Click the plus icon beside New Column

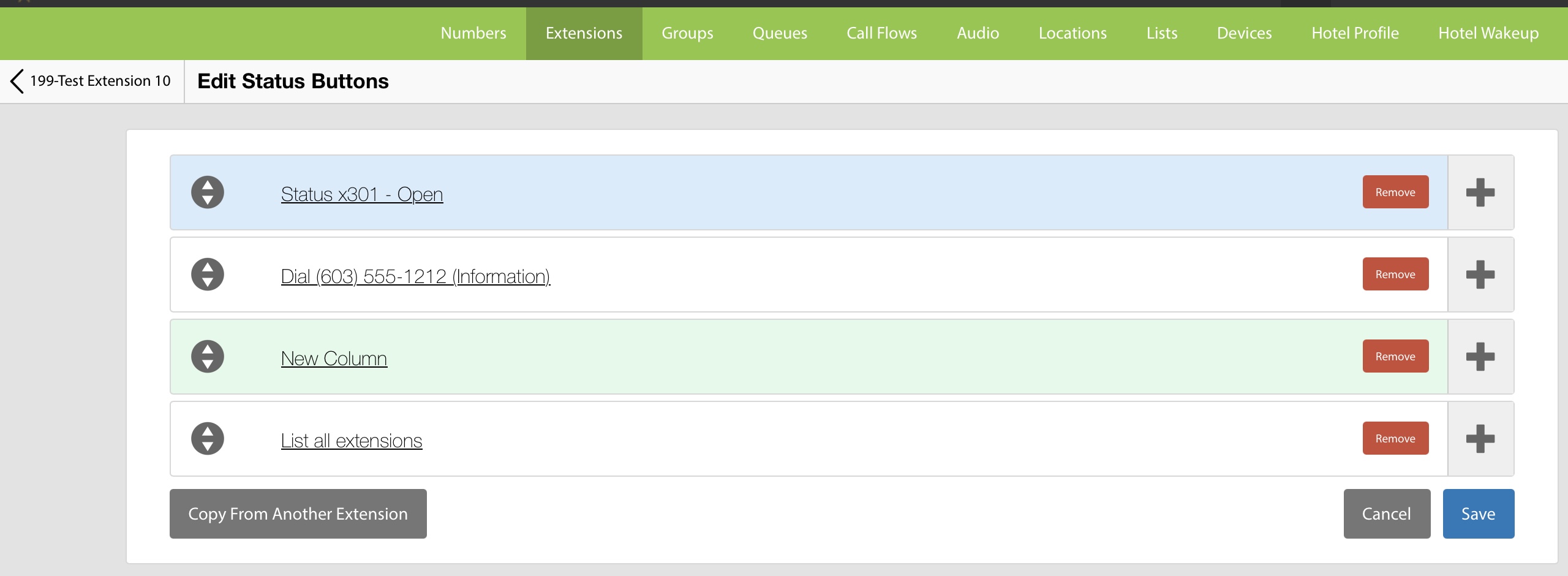[1480, 357]
